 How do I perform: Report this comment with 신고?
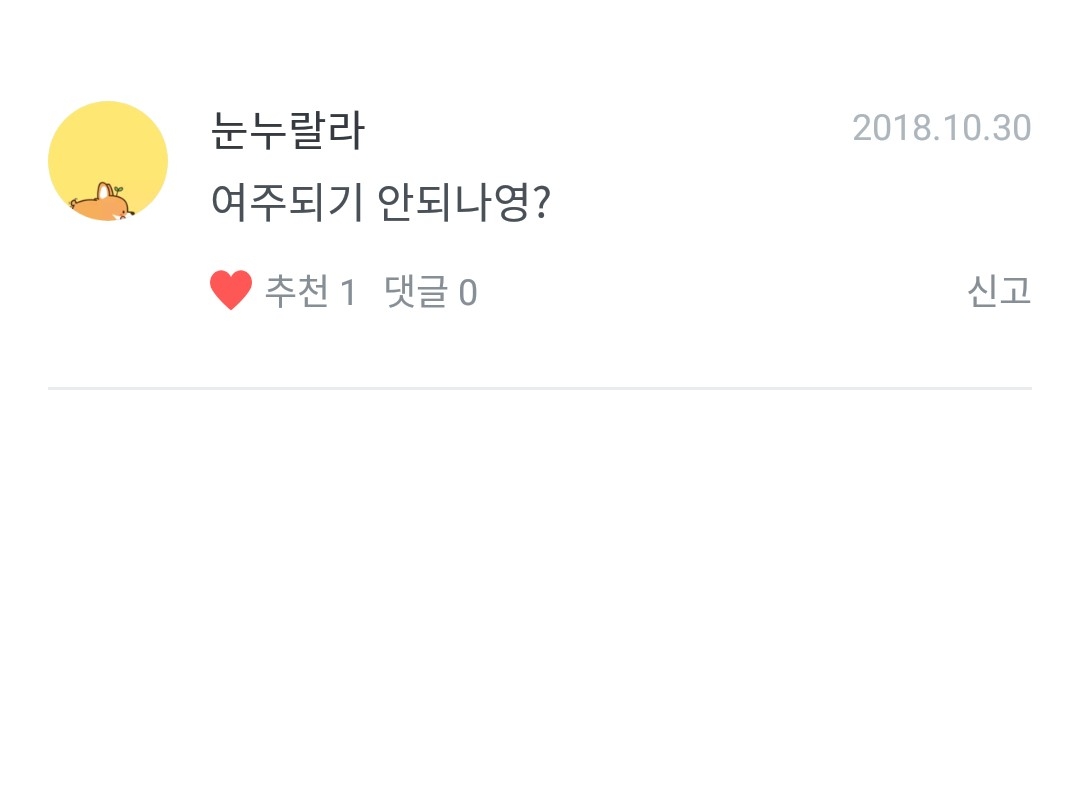coord(998,291)
